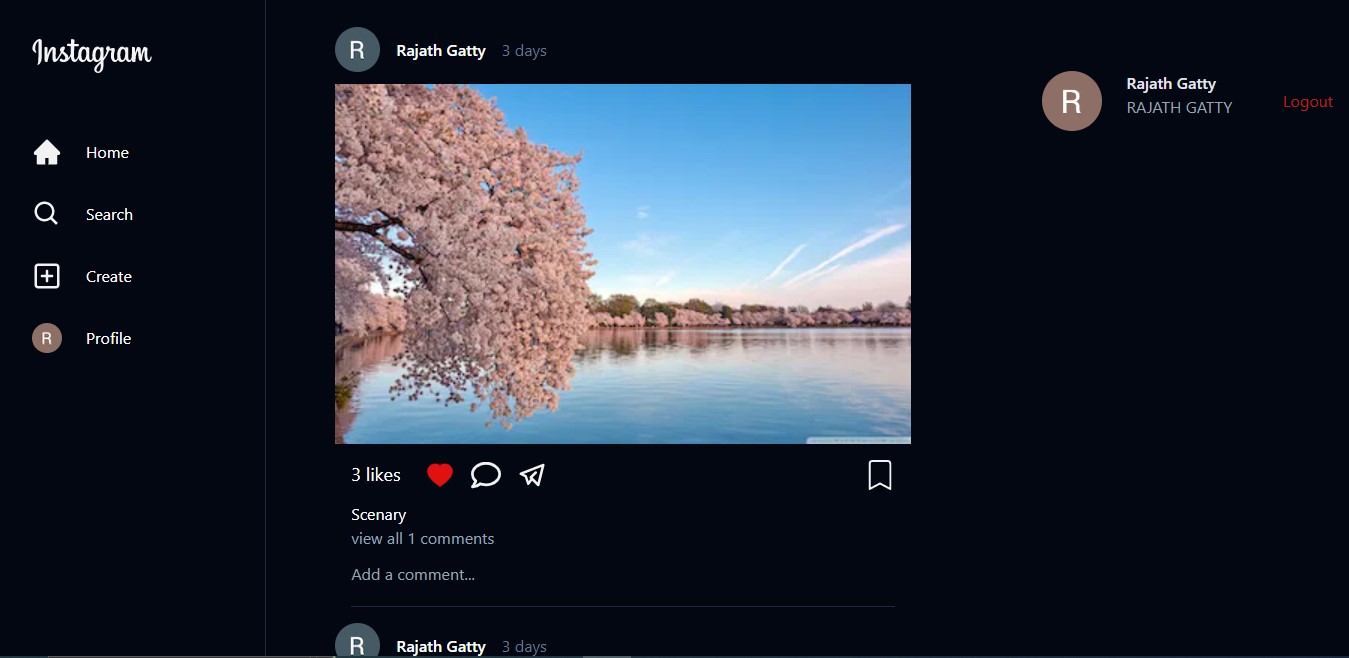
Task: Click the Create plus icon
Action: pyautogui.click(x=46, y=276)
